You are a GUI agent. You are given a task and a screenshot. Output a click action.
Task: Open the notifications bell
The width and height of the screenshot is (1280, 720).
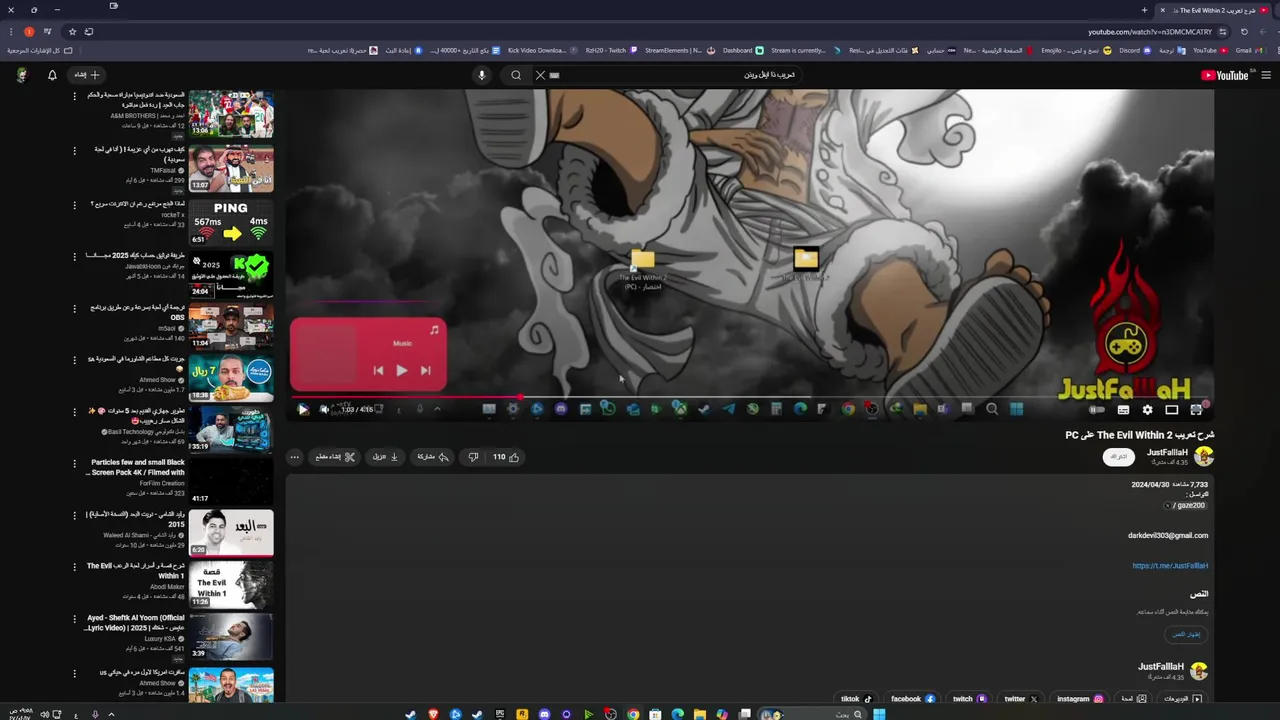52,75
